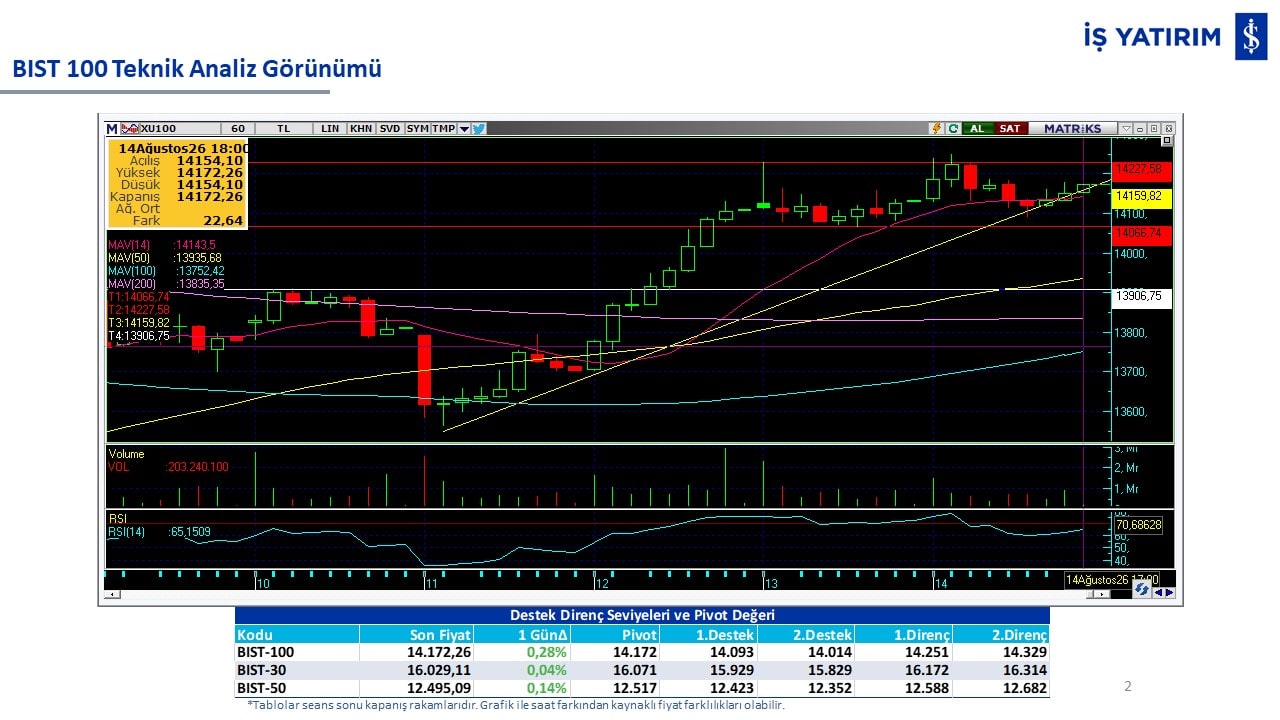
Task: Toggle the TMP button in chart toolbar
Action: pyautogui.click(x=444, y=129)
